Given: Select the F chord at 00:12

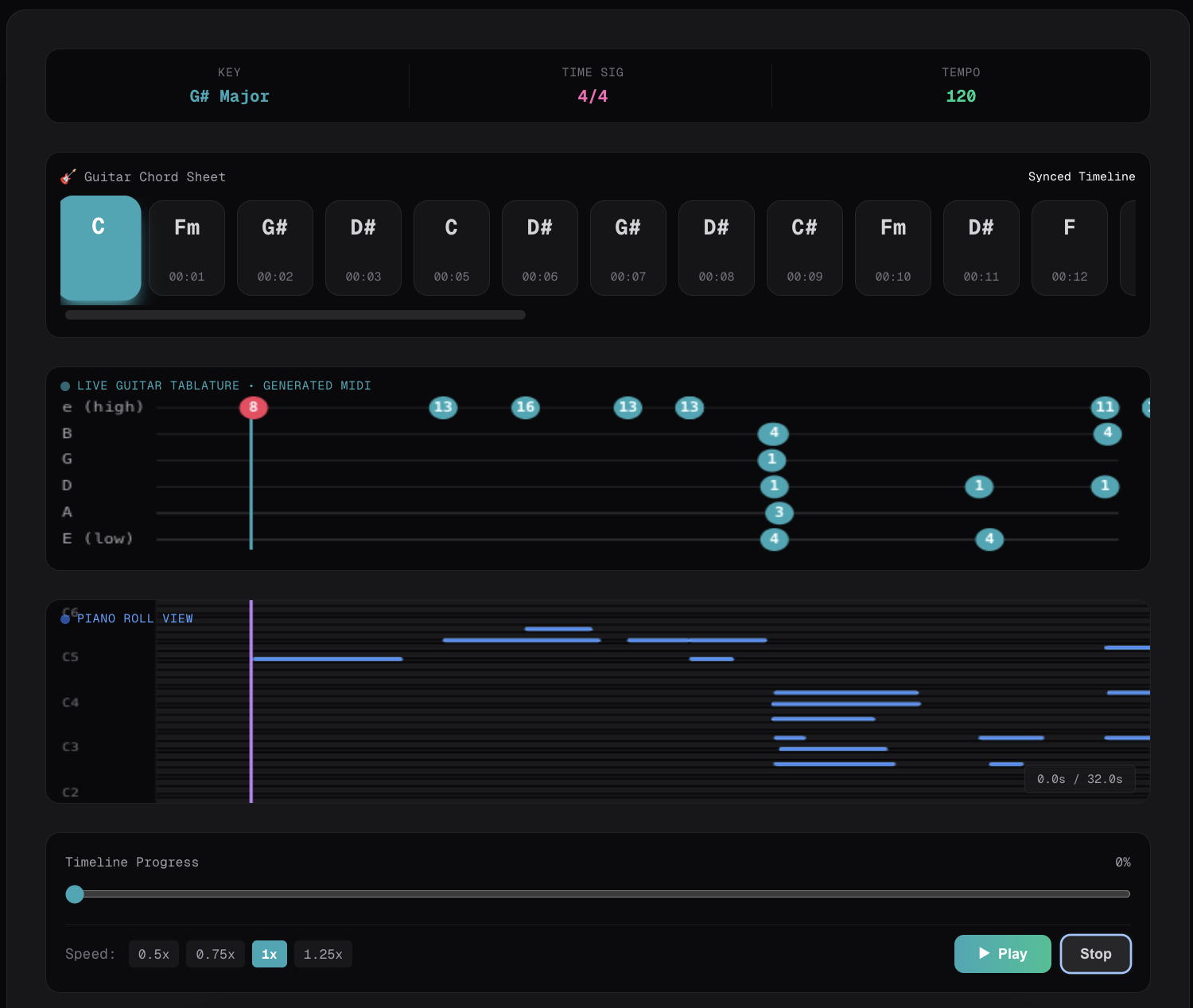Looking at the screenshot, I should pos(1070,248).
